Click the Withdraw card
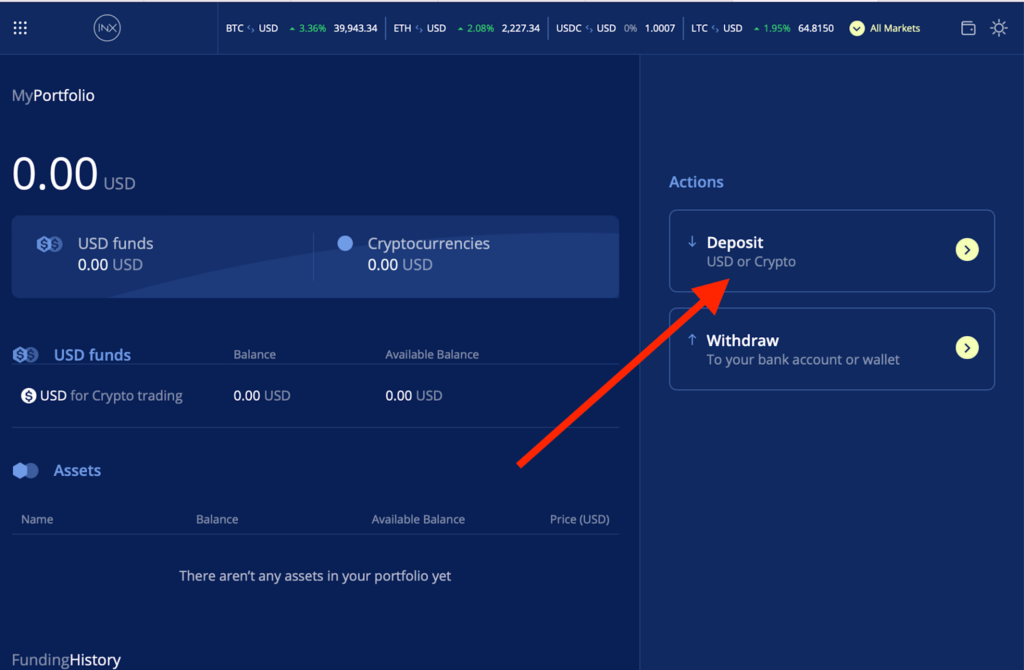The height and width of the screenshot is (670, 1024). [831, 349]
